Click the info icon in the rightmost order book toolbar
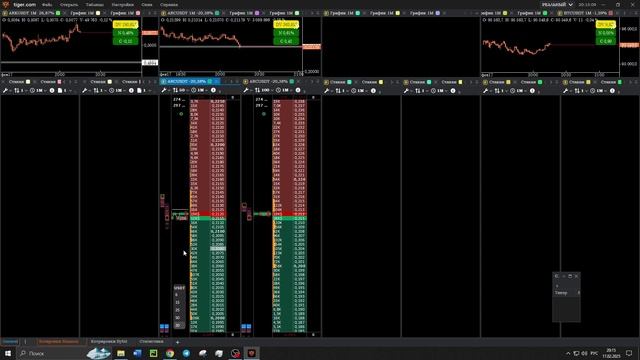Image resolution: width=640 pixels, height=360 pixels. 612,90
